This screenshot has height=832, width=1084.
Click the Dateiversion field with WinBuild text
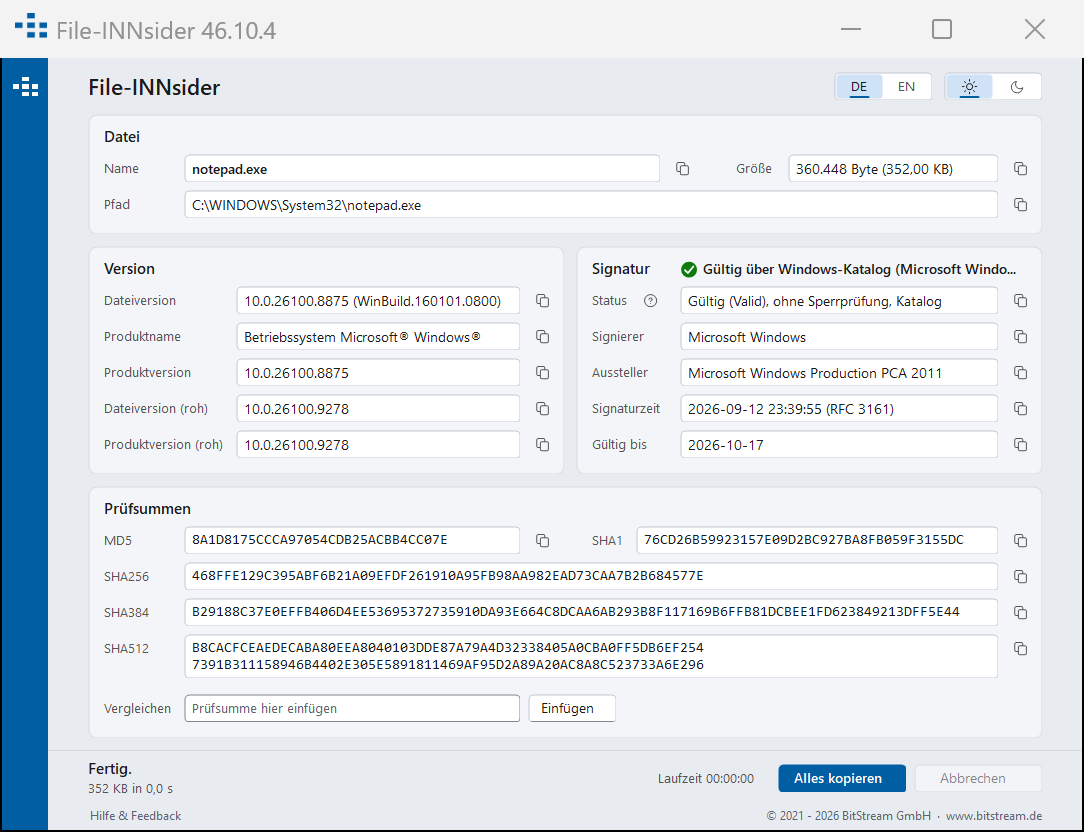point(378,301)
